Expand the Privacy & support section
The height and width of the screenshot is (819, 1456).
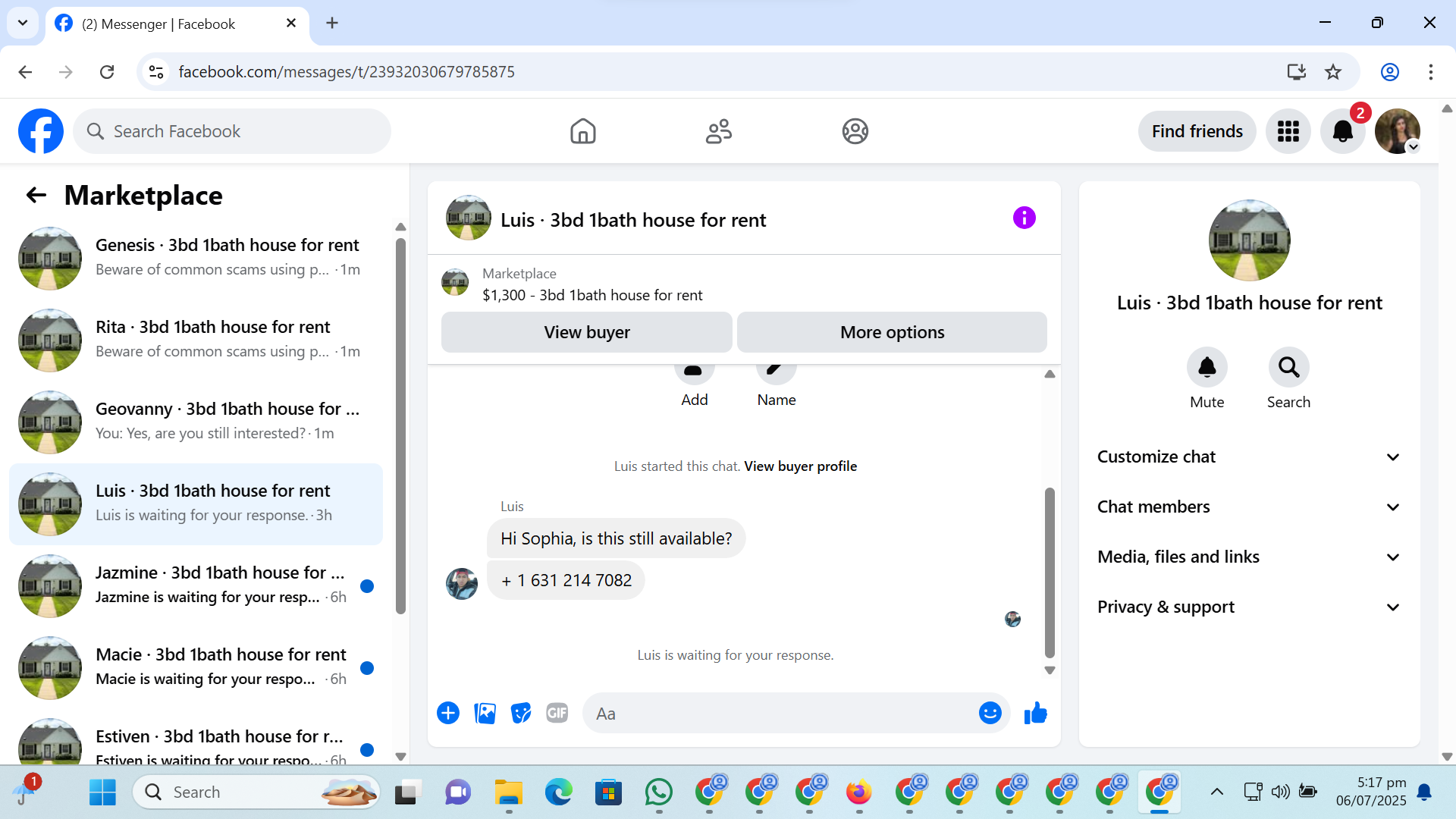click(x=1249, y=607)
